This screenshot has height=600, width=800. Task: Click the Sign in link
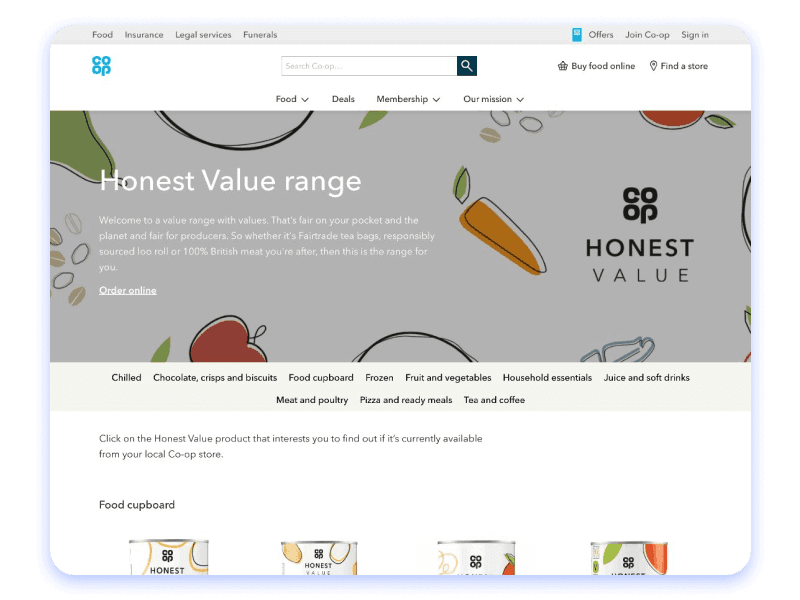tap(695, 35)
